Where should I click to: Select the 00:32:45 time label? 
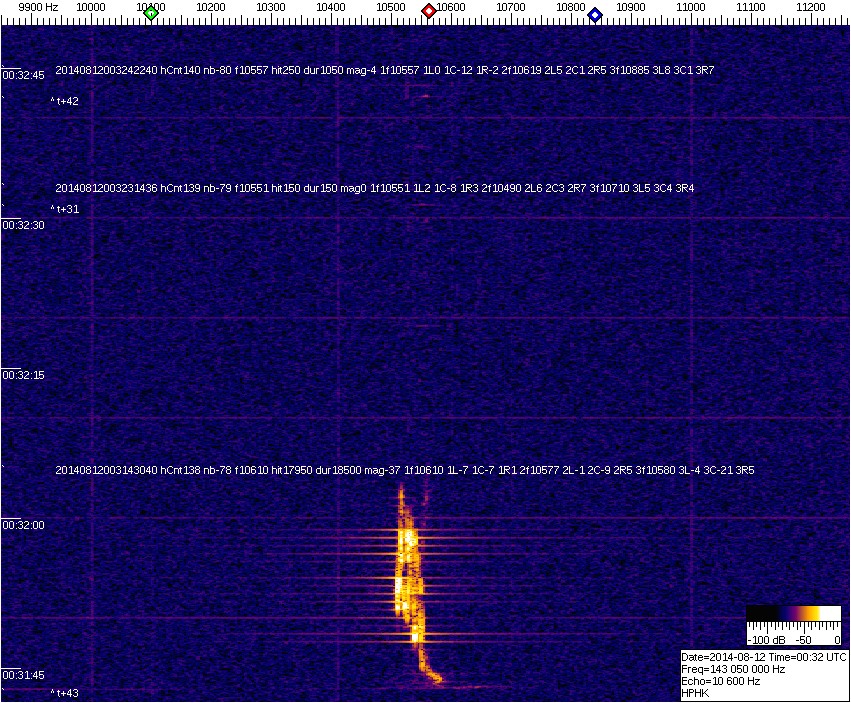[x=24, y=75]
